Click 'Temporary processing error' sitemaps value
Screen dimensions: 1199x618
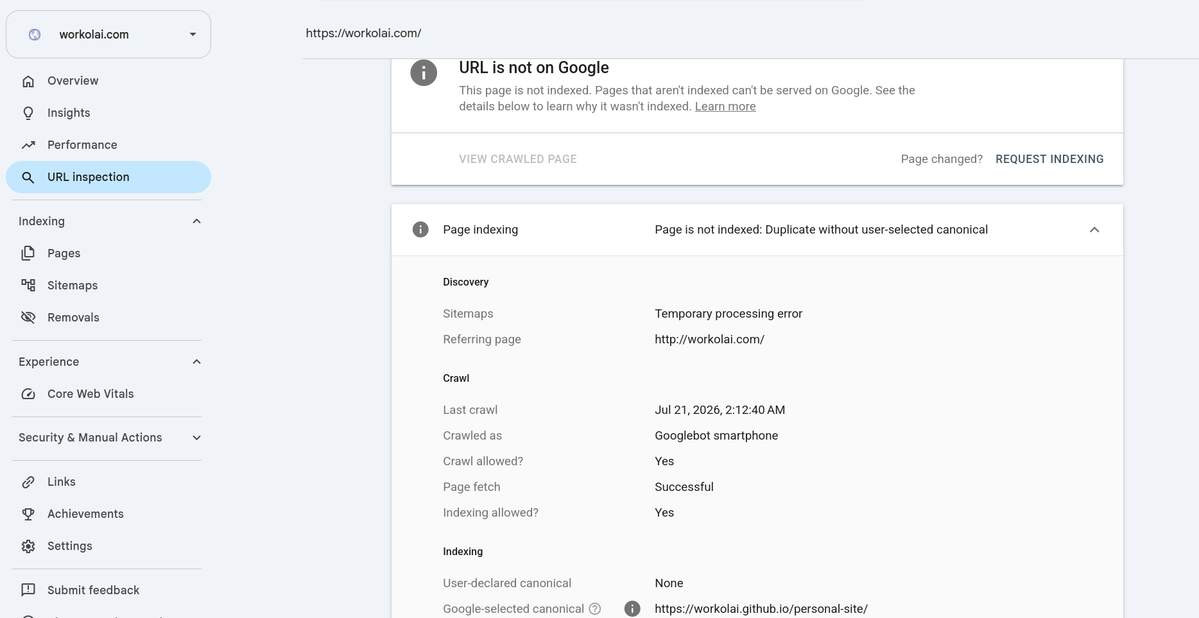[x=728, y=314]
